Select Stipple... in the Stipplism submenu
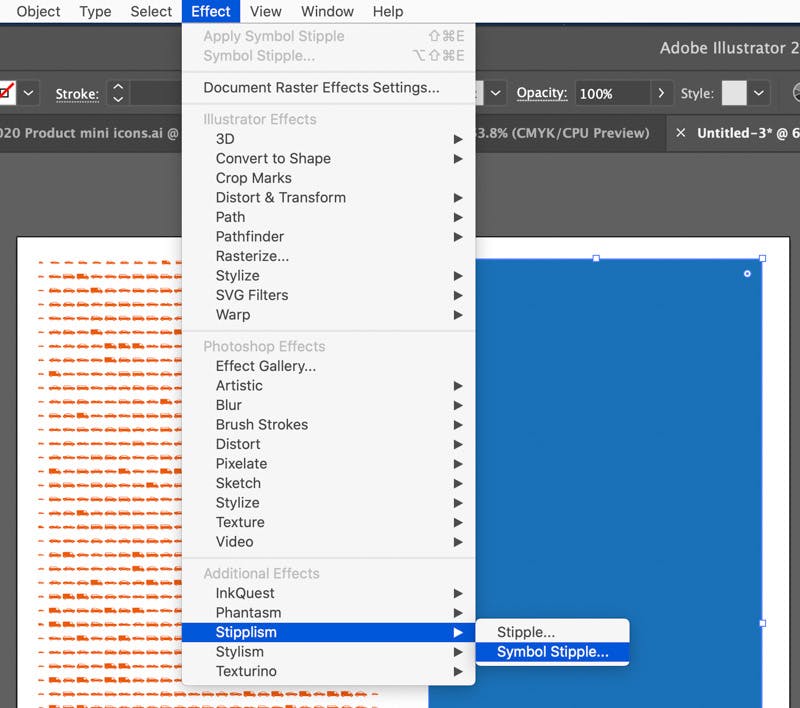 pyautogui.click(x=526, y=632)
